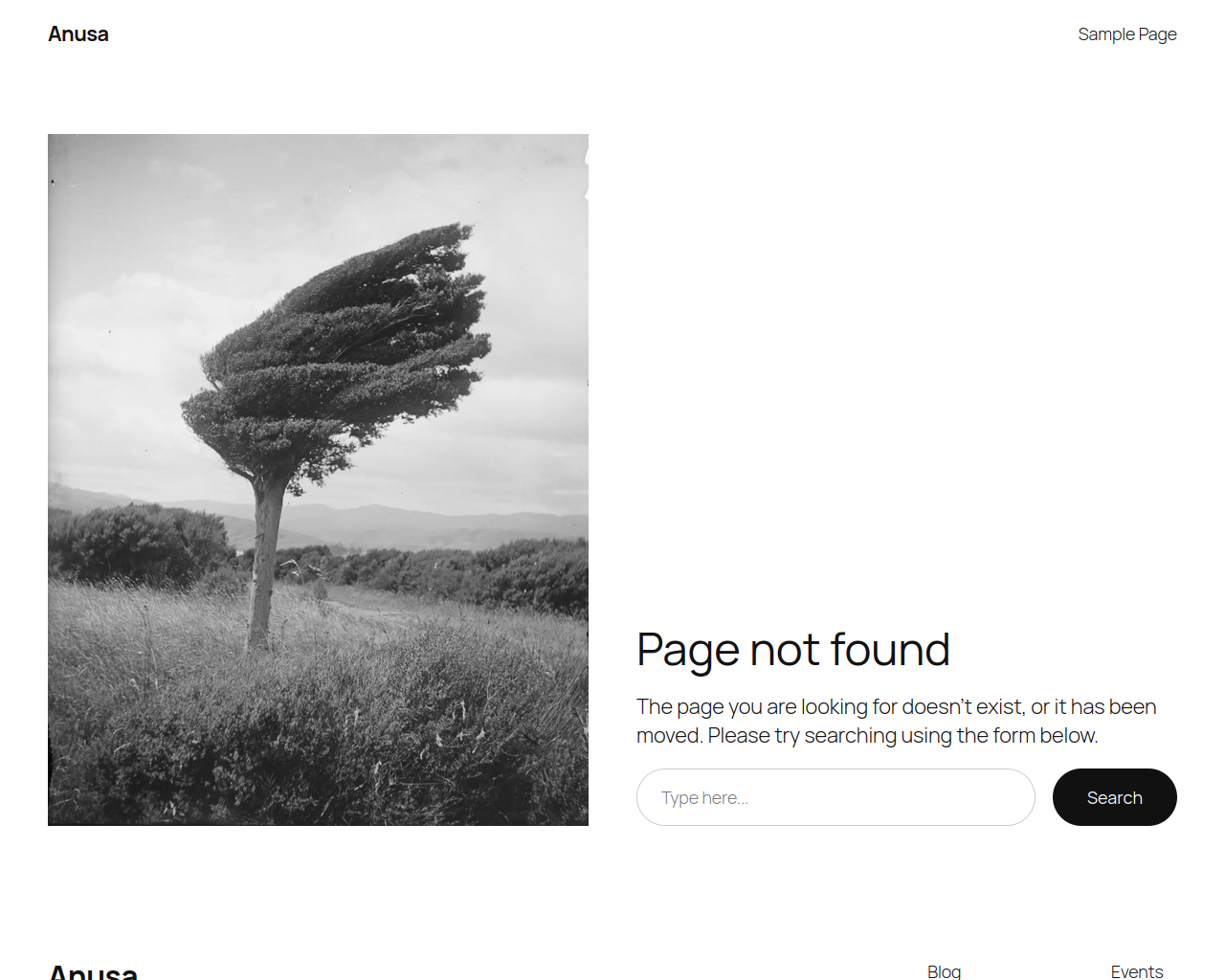Viewport: 1225px width, 980px height.
Task: Focus the 'Type here...' search field
Action: click(x=835, y=797)
